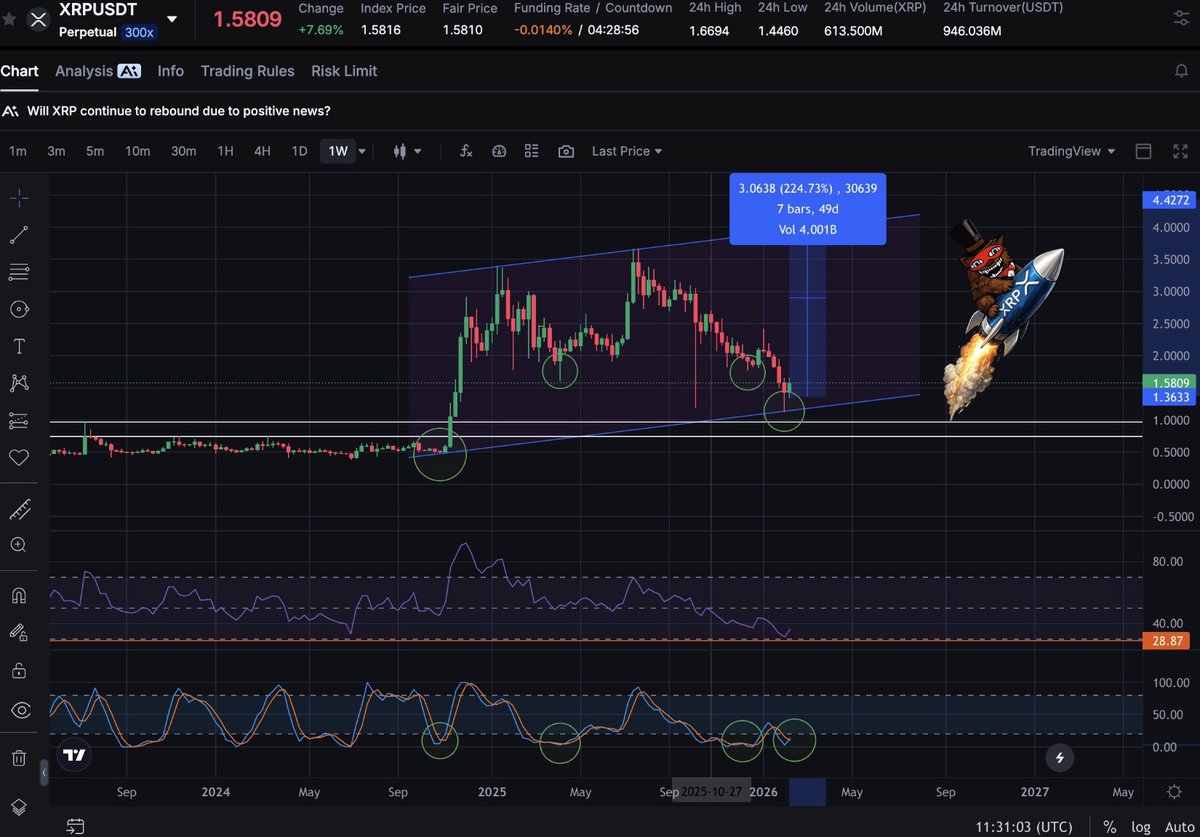Select the 1H timeframe
Image resolution: width=1200 pixels, height=837 pixels.
click(225, 151)
